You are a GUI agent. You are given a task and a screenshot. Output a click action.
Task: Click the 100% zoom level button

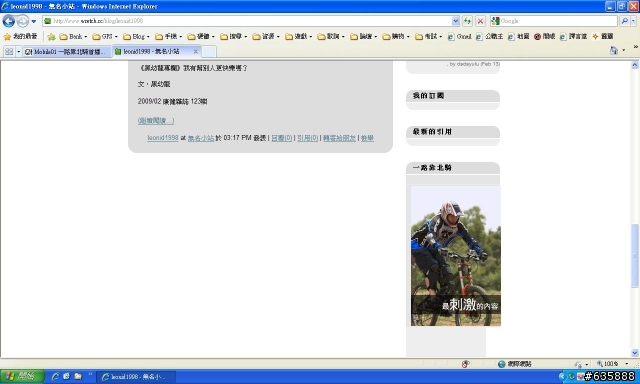(x=607, y=364)
